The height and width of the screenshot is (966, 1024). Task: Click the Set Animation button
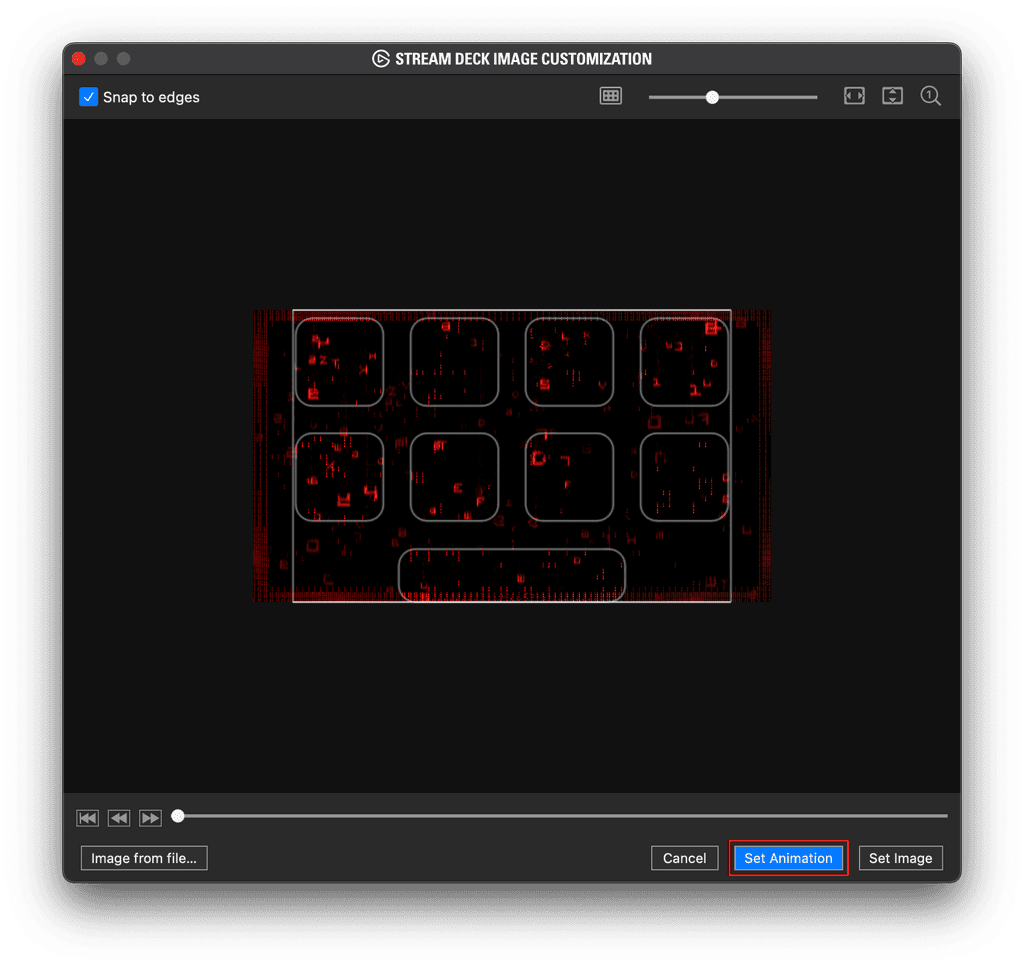tap(788, 858)
